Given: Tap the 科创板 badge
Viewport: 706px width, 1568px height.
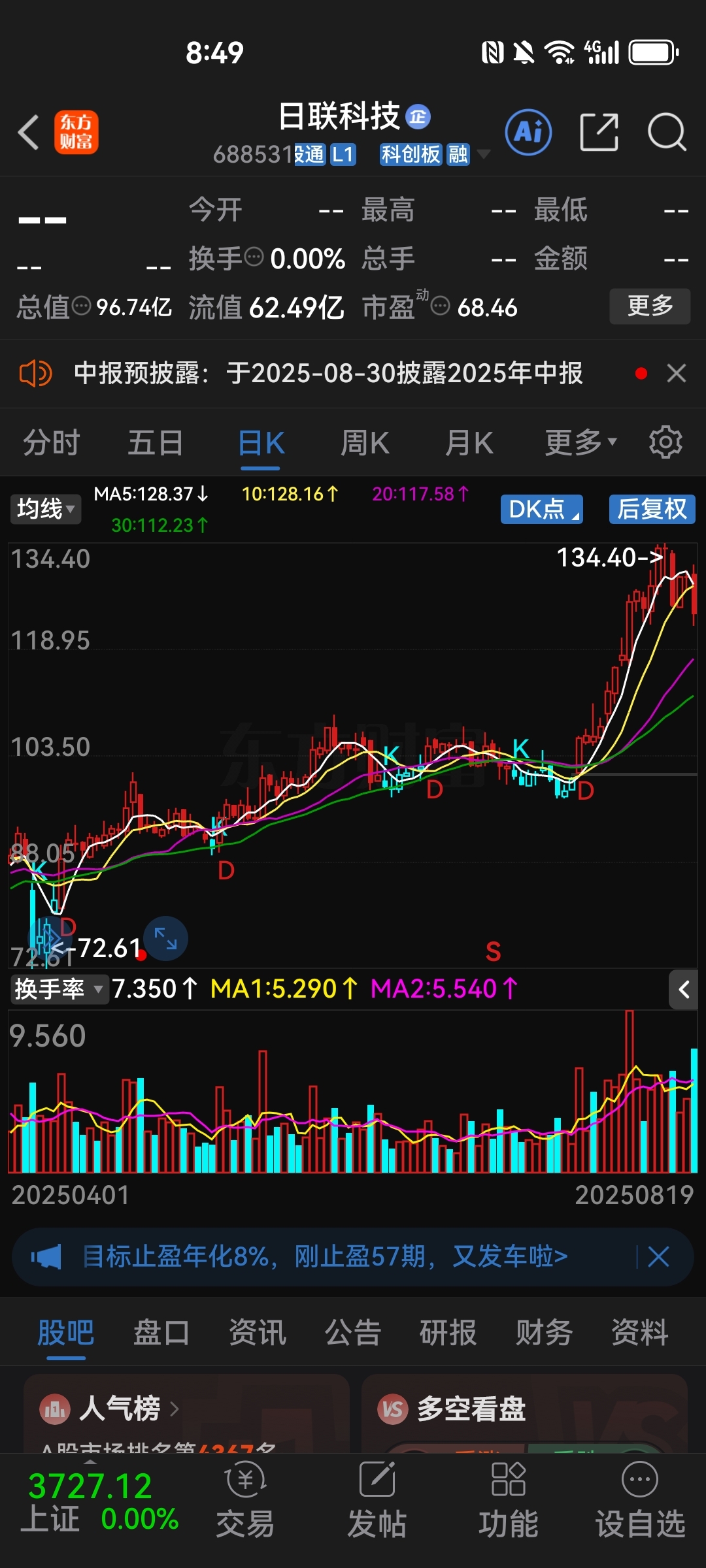Looking at the screenshot, I should 411,155.
